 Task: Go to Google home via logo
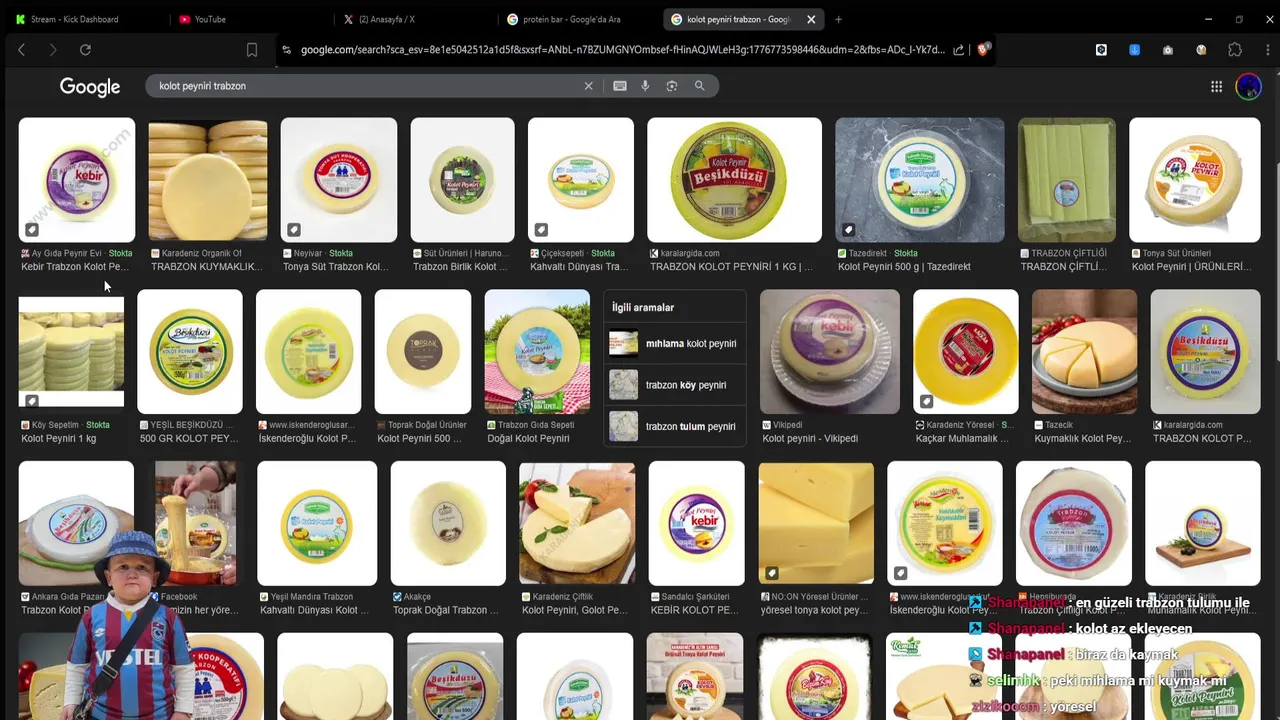tap(90, 87)
